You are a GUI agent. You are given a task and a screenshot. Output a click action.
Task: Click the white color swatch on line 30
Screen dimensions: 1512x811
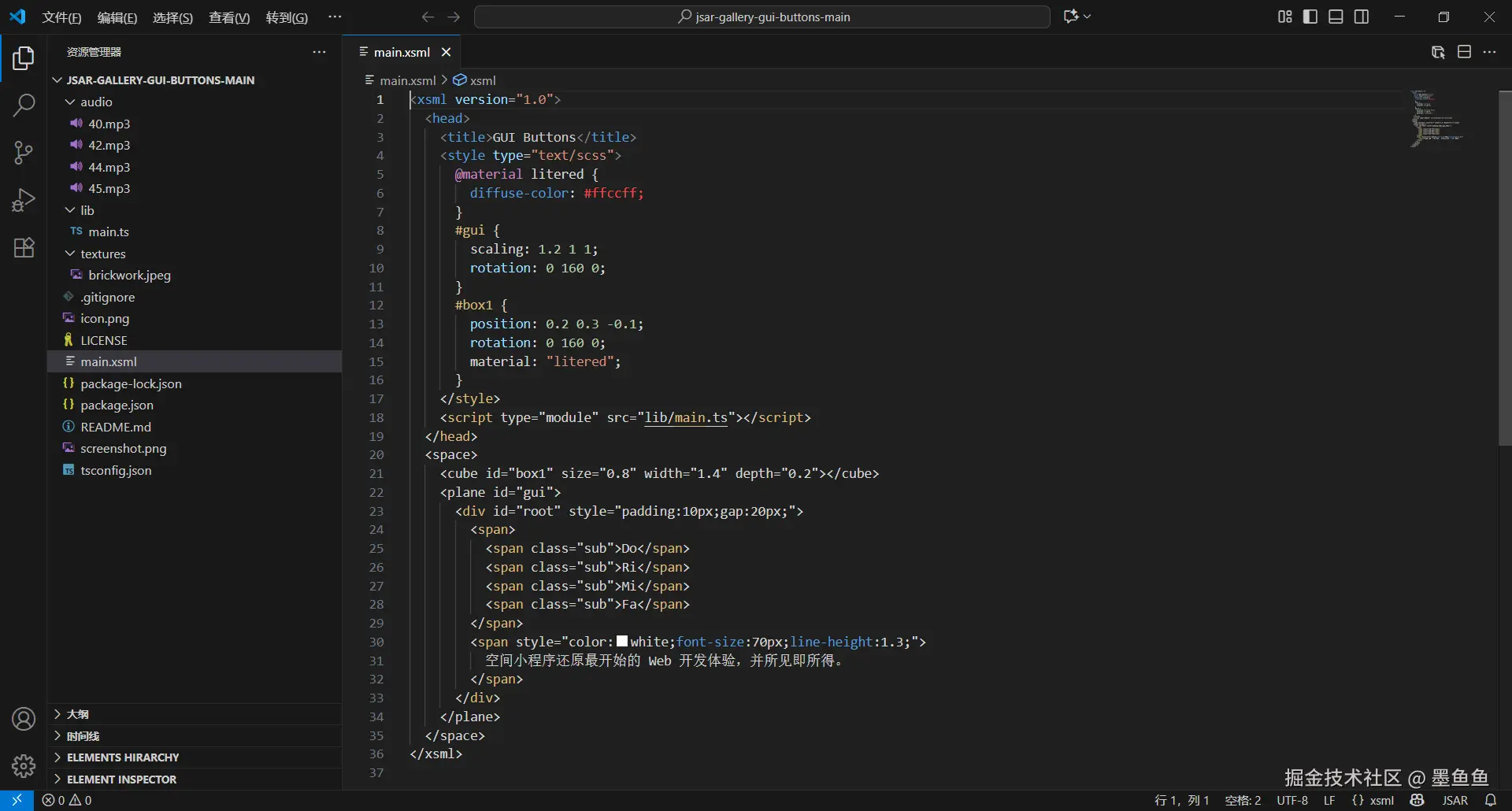click(x=622, y=642)
